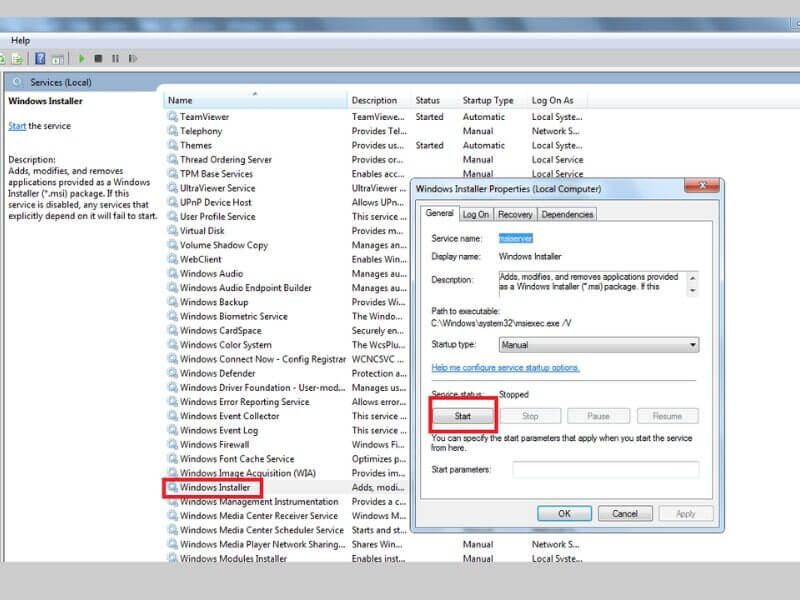Viewport: 800px width, 600px height.
Task: Open the Startup type dropdown set to Manual
Action: pos(598,345)
